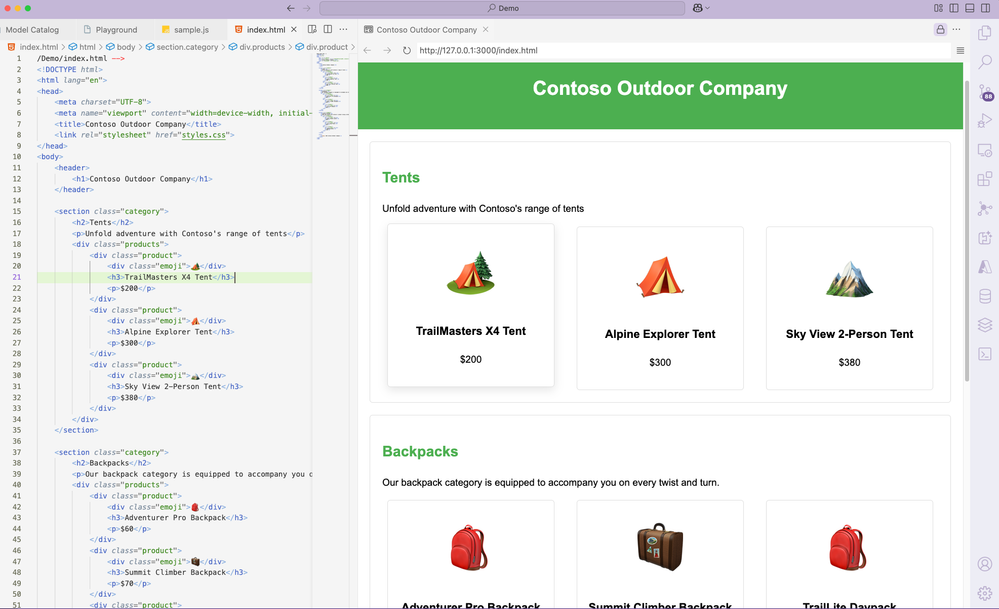The height and width of the screenshot is (609, 999).
Task: Switch to the Model Catalog tab
Action: click(x=32, y=29)
